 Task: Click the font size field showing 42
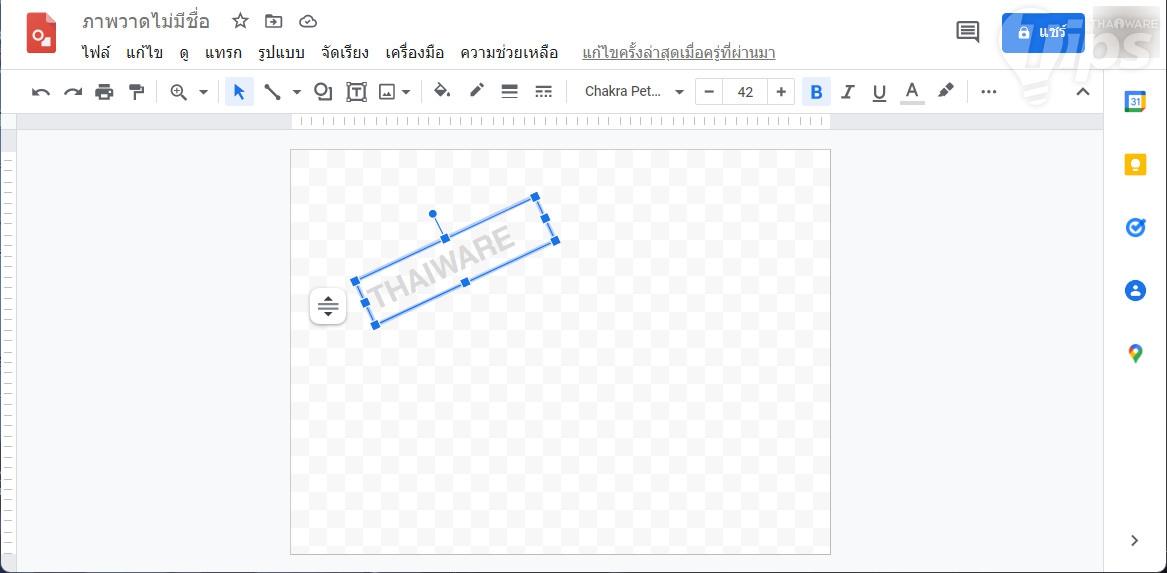coord(745,92)
